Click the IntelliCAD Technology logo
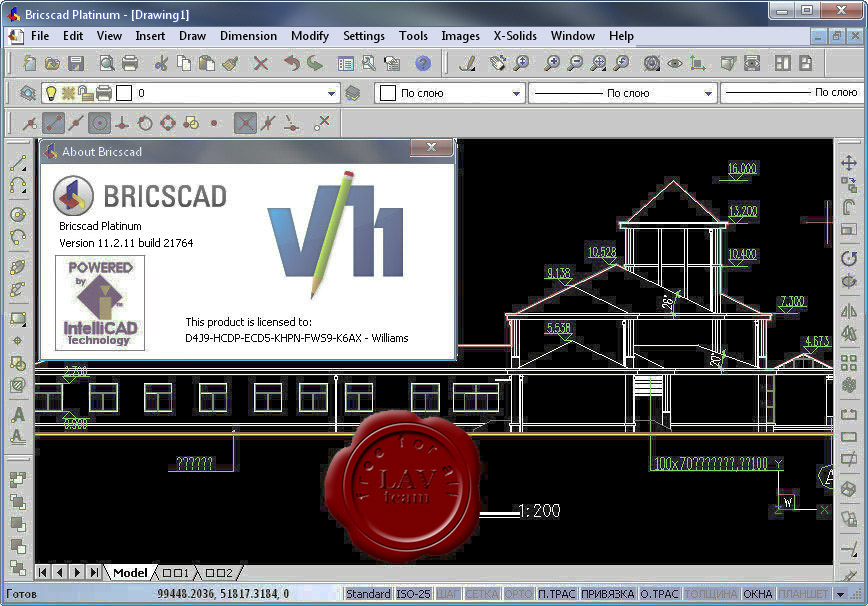Image resolution: width=868 pixels, height=606 pixels. pyautogui.click(x=100, y=303)
